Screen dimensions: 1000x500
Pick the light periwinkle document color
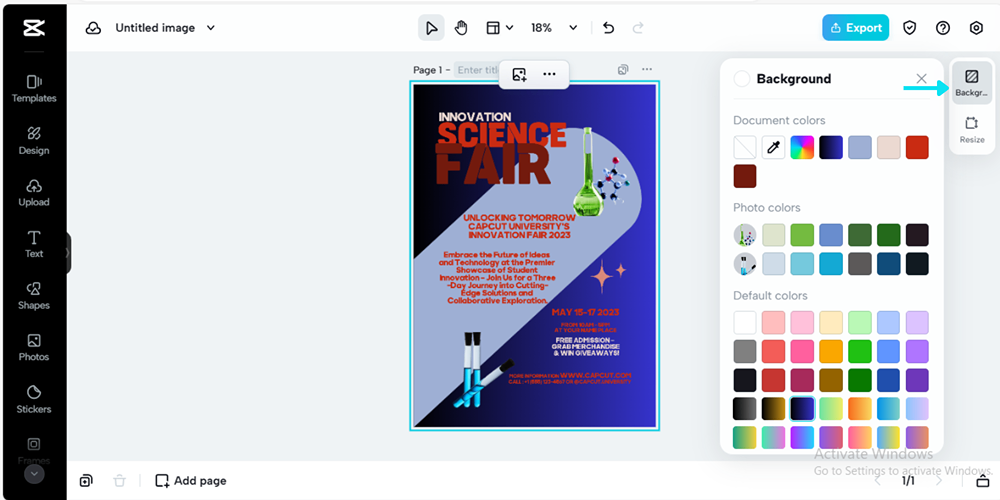(860, 147)
